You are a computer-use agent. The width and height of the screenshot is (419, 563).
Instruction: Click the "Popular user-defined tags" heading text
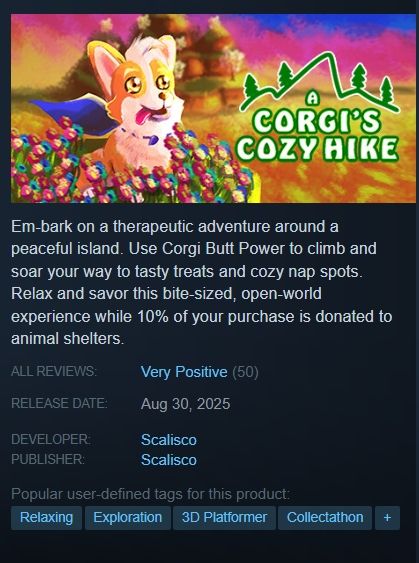150,494
